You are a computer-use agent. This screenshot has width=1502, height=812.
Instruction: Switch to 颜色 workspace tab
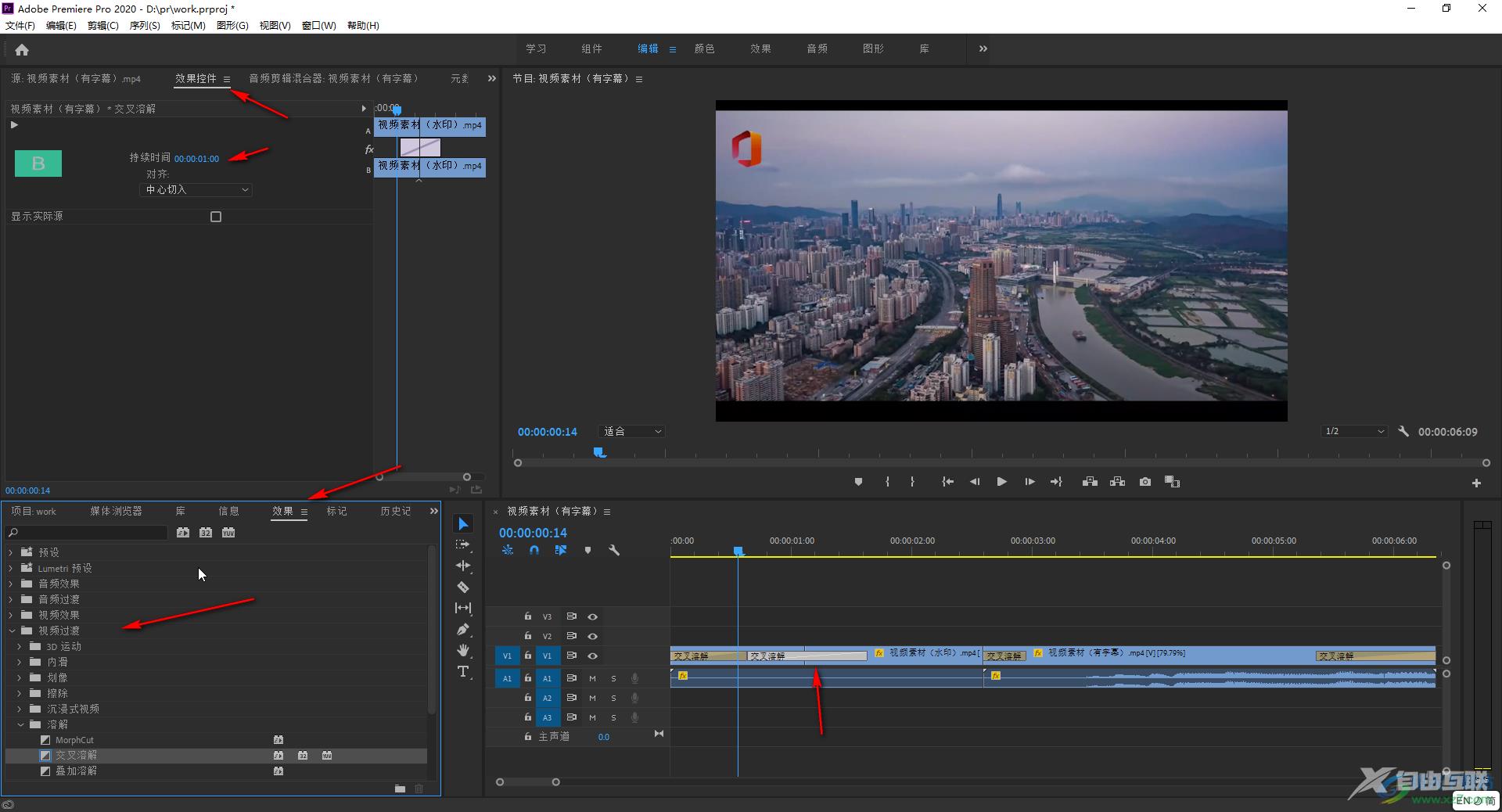(704, 49)
